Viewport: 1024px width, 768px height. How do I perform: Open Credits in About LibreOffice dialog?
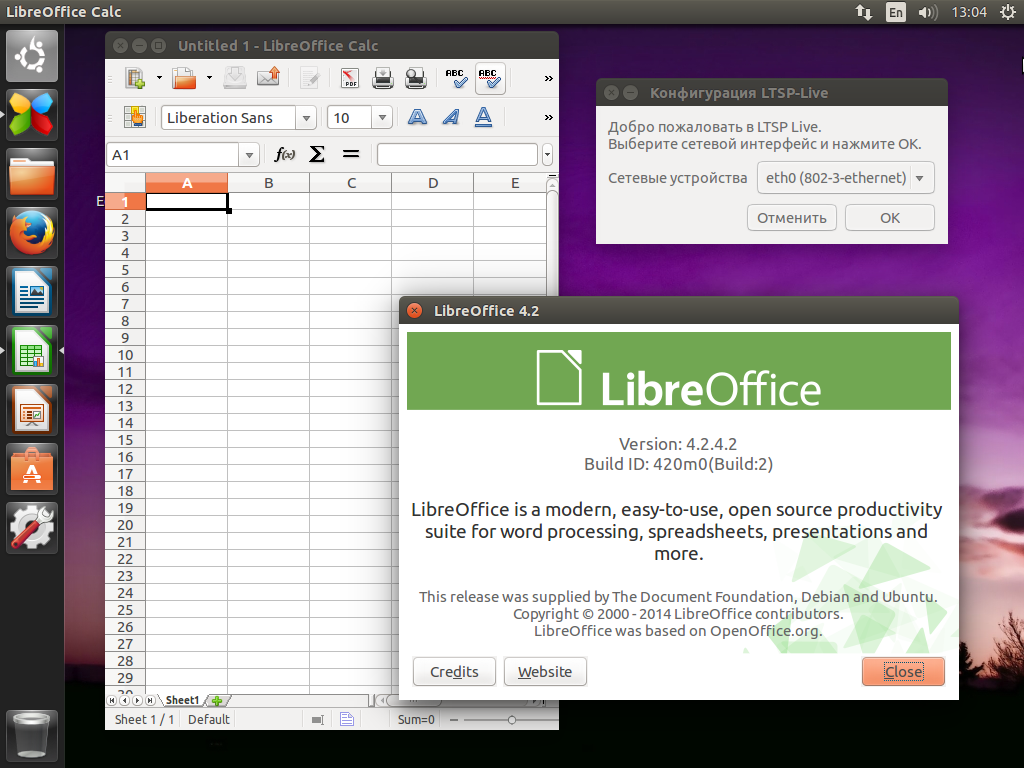[x=454, y=672]
